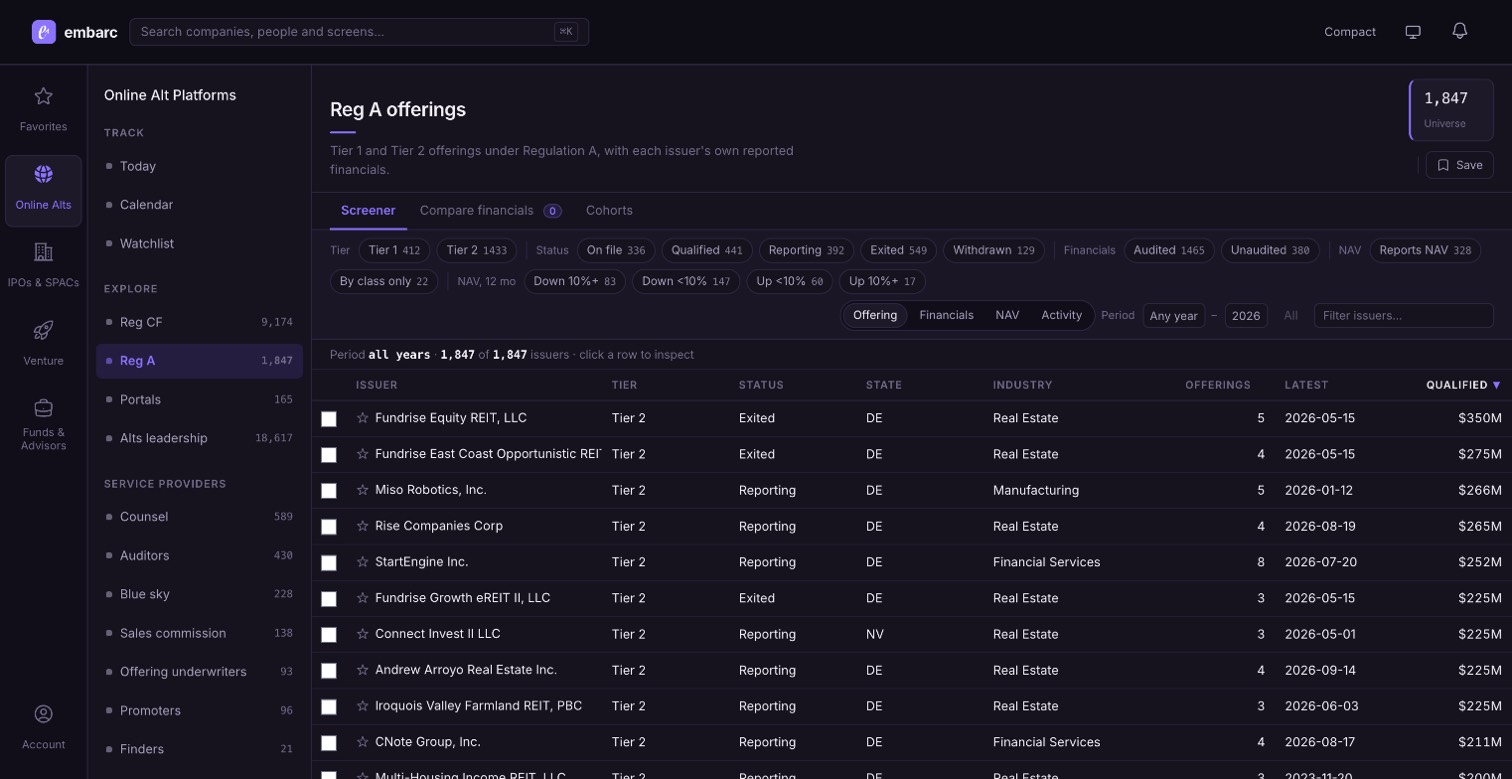This screenshot has width=1512, height=779.
Task: Open the IPOs & SPACs building icon
Action: [x=43, y=252]
